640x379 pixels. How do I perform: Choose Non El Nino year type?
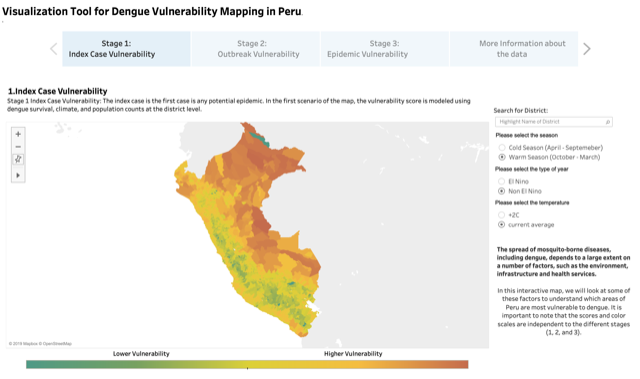[x=502, y=191]
